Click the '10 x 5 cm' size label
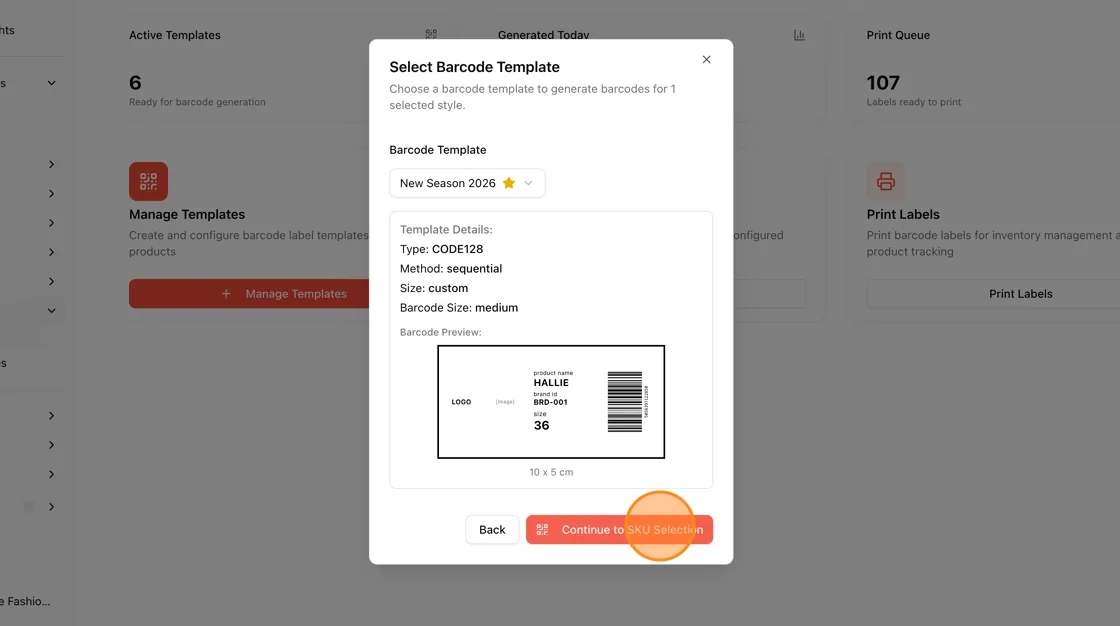The image size is (1120, 626). click(551, 472)
